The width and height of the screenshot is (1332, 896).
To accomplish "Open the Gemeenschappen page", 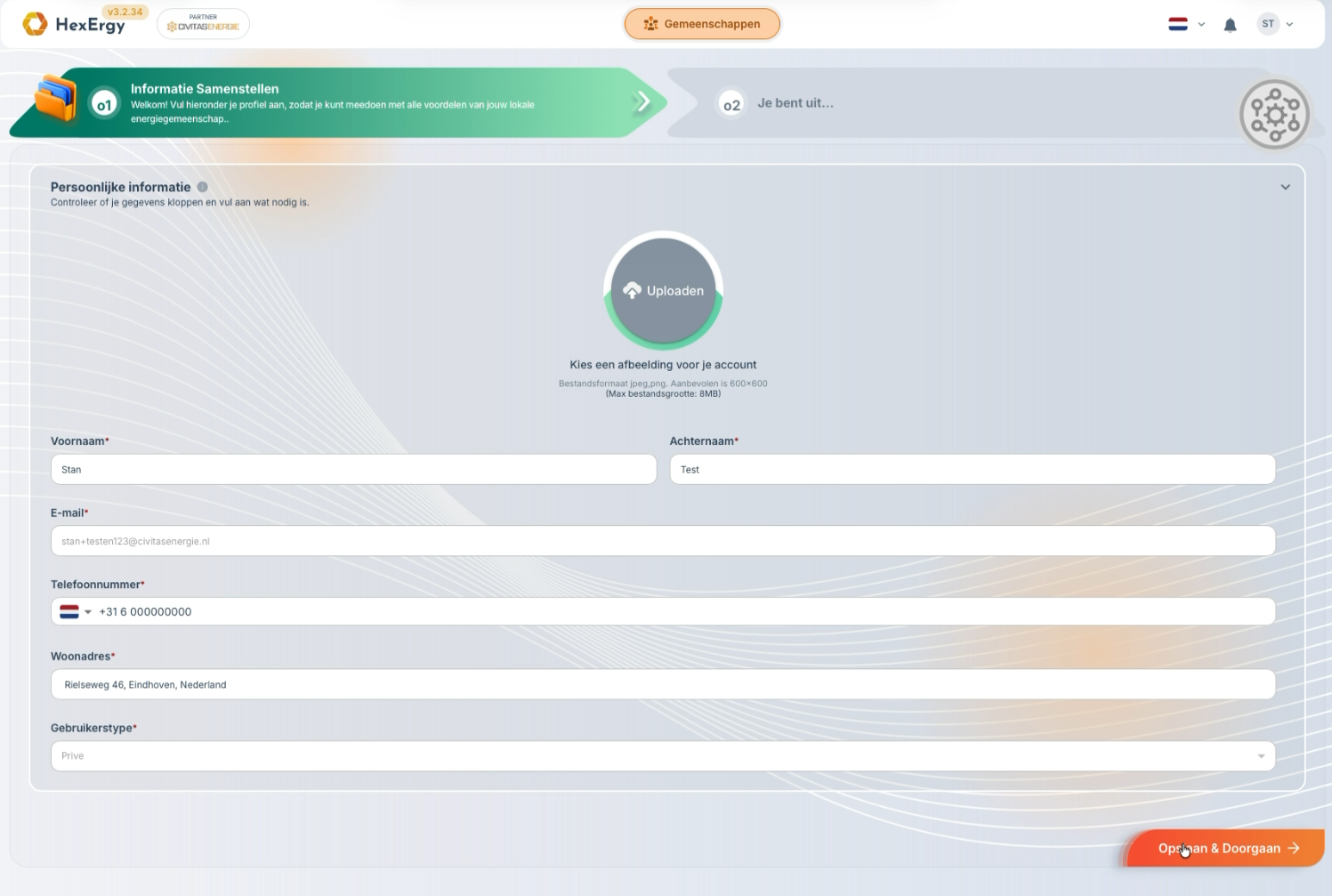I will coord(702,24).
